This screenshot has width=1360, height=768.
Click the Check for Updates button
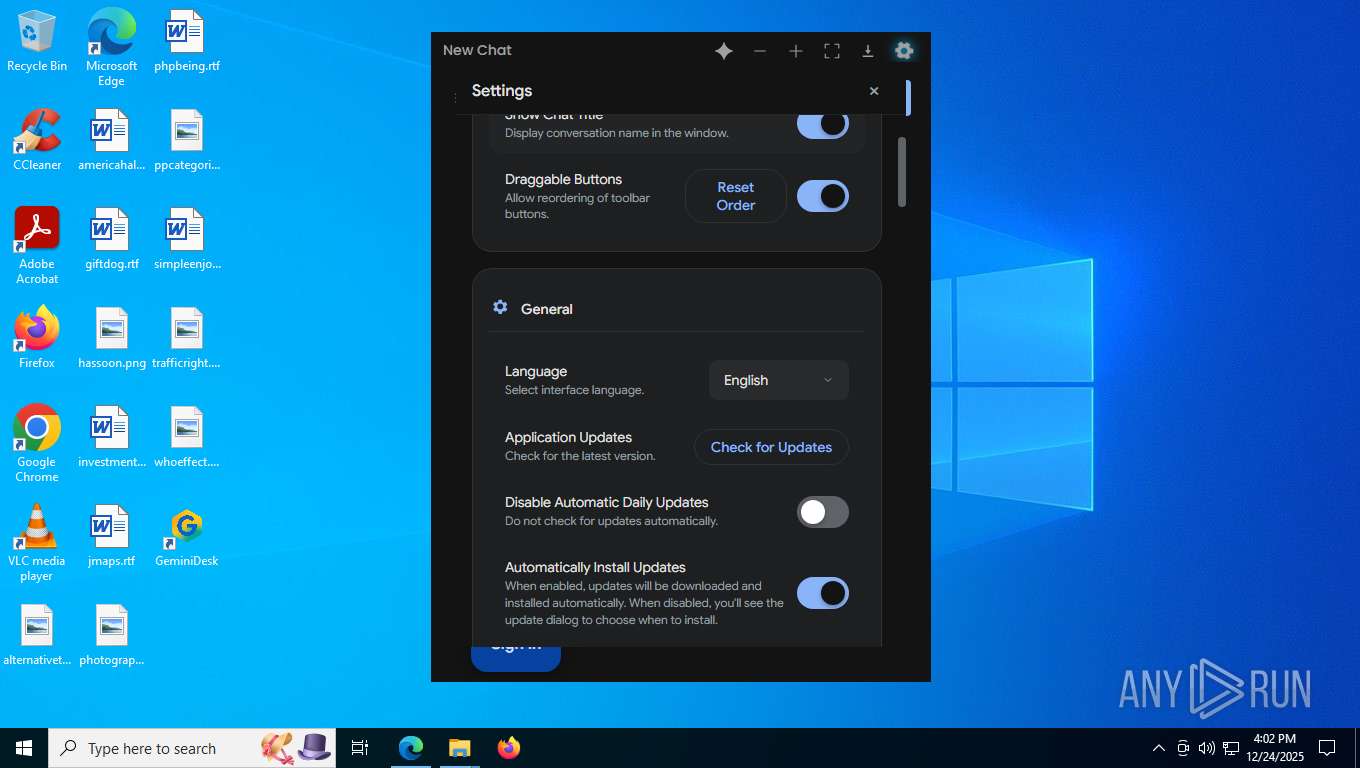[x=771, y=447]
